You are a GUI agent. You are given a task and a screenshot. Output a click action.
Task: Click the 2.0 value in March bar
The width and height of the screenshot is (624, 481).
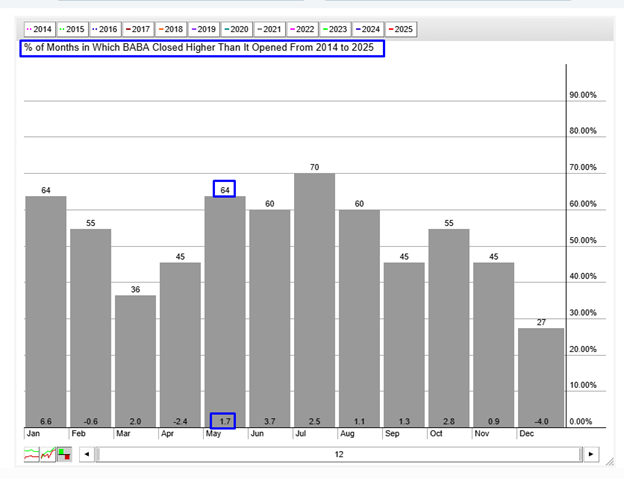tap(135, 421)
